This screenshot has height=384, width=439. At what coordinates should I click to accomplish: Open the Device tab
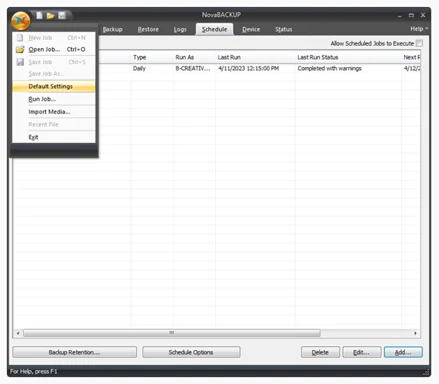click(x=251, y=29)
